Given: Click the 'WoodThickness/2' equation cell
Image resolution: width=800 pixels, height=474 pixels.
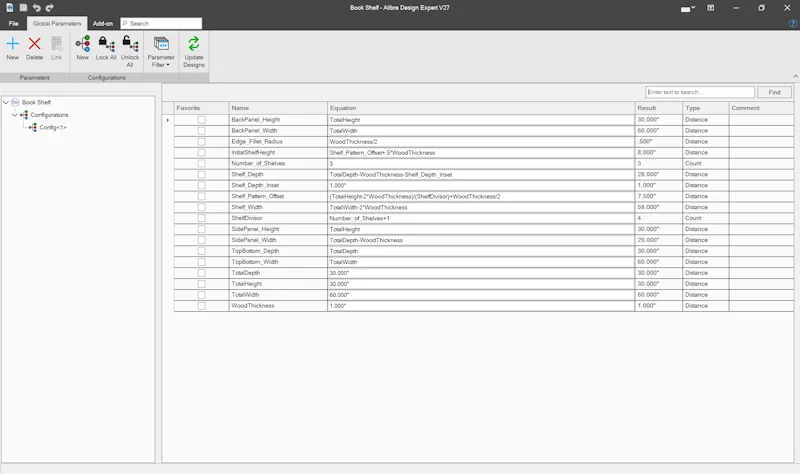Looking at the screenshot, I should pyautogui.click(x=481, y=142).
